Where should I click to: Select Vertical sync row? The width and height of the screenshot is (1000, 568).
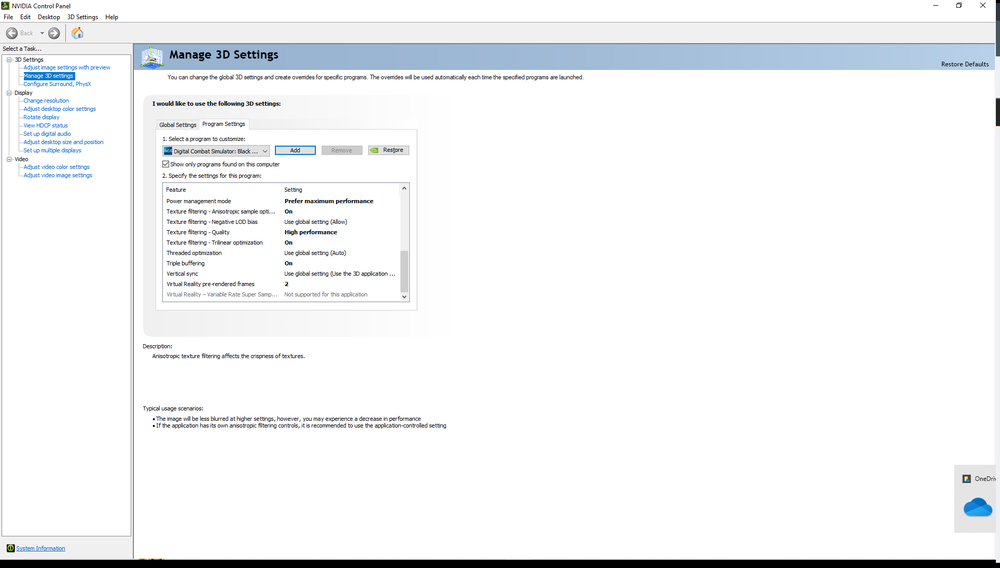tap(281, 274)
